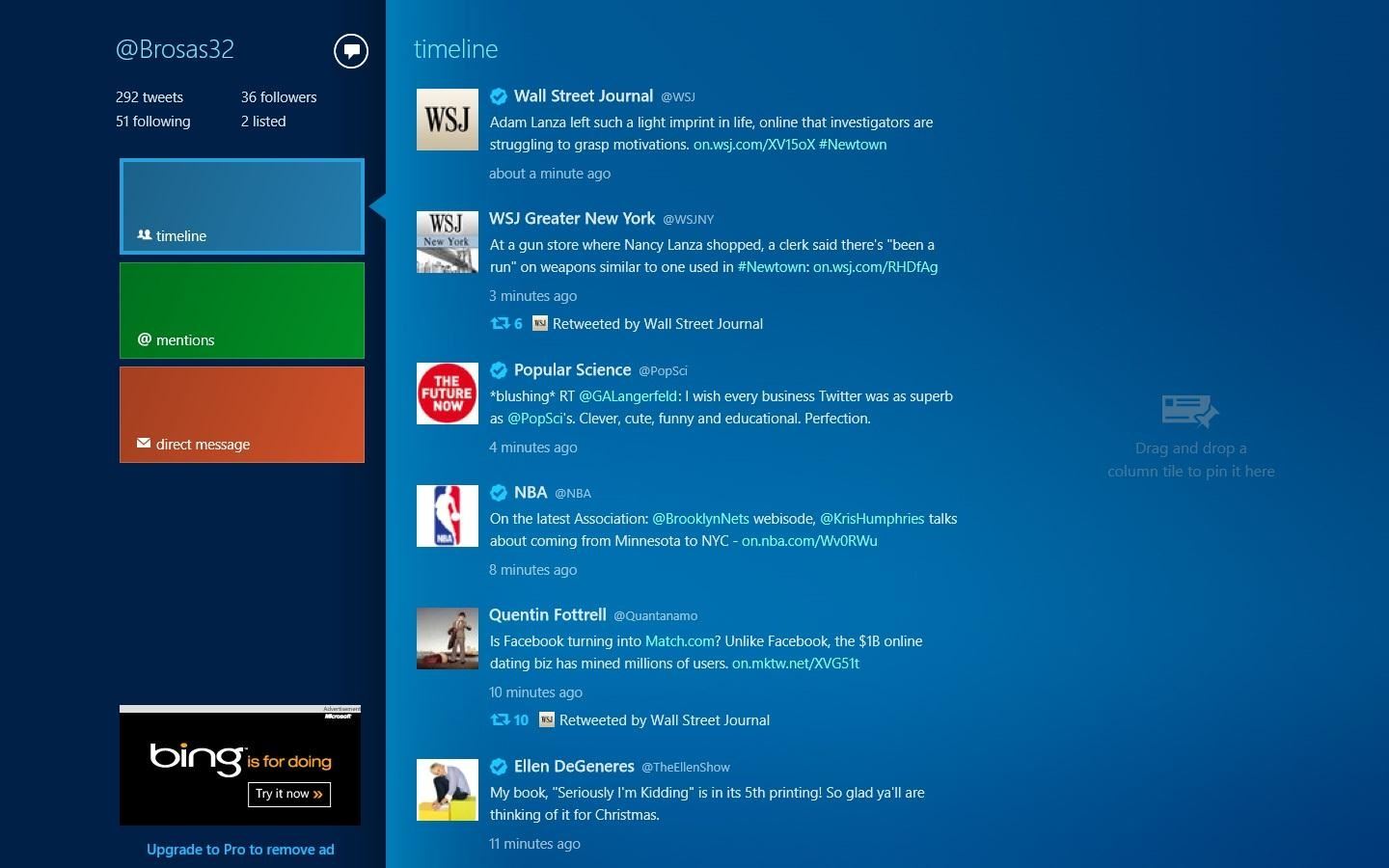Click 8 minutes ago timestamp
The image size is (1389, 868).
click(533, 570)
